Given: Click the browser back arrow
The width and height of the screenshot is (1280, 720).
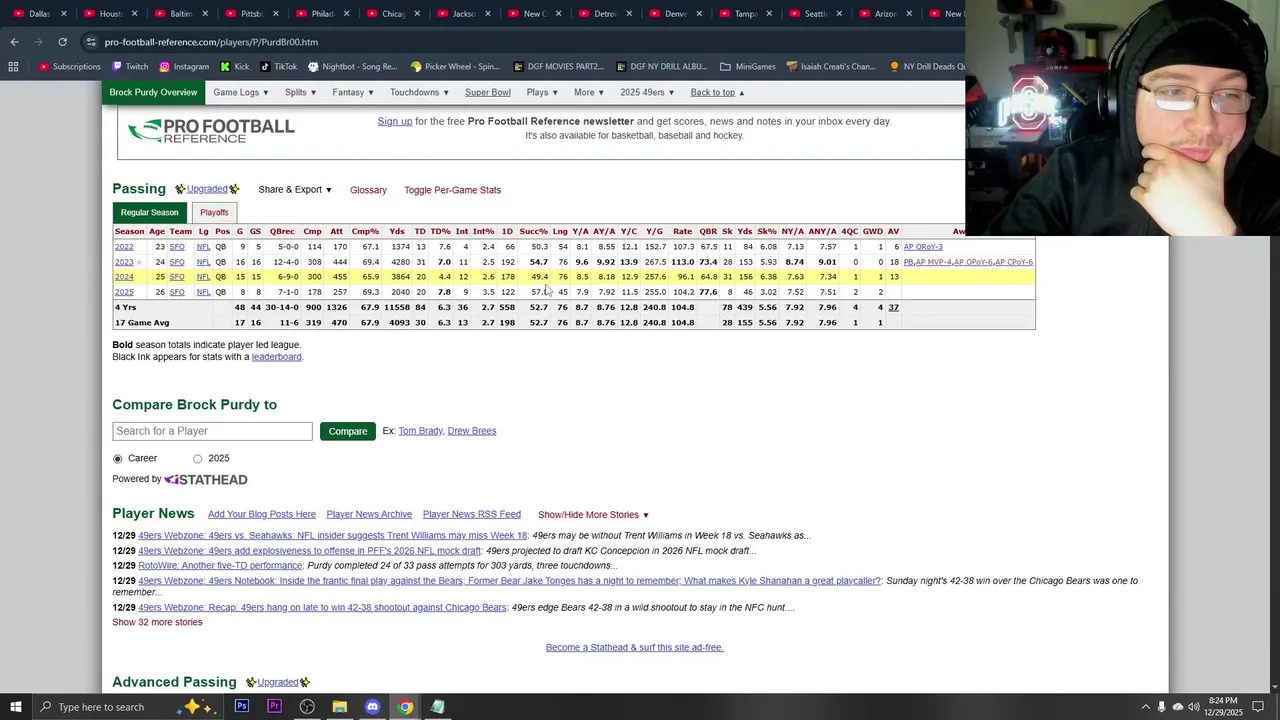Looking at the screenshot, I should [14, 42].
